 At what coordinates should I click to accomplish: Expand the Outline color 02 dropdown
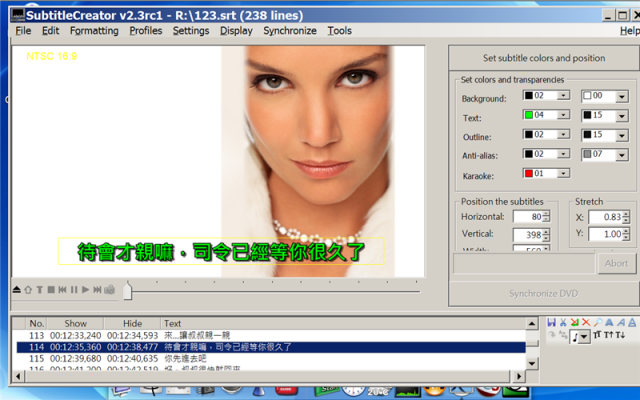(x=563, y=135)
